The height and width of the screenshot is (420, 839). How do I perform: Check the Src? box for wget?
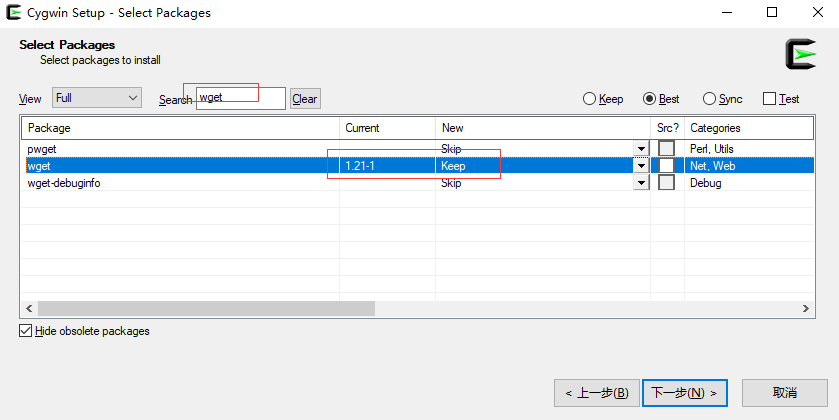click(x=666, y=165)
